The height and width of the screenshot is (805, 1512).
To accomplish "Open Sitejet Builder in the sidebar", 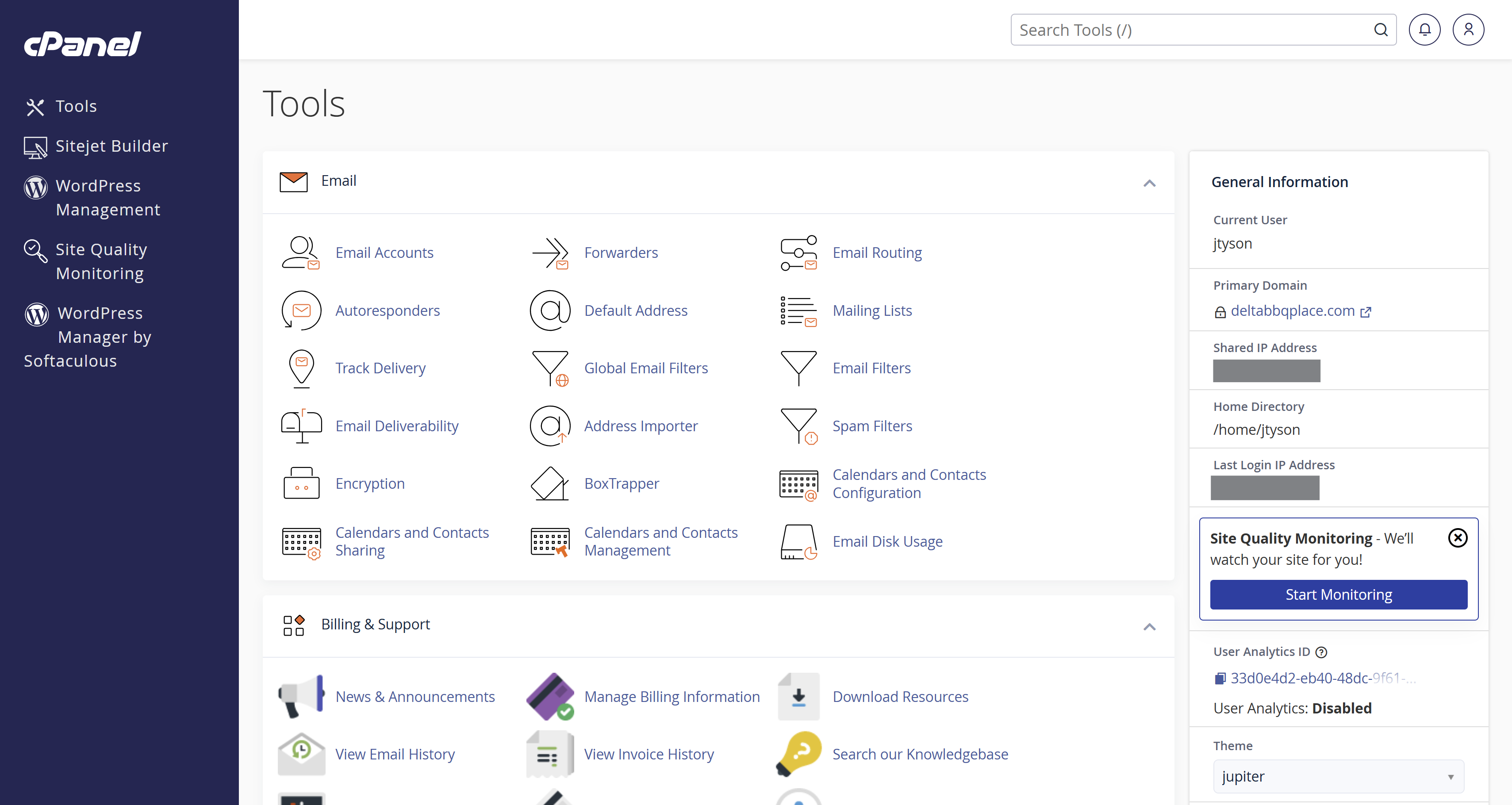I will click(x=111, y=146).
